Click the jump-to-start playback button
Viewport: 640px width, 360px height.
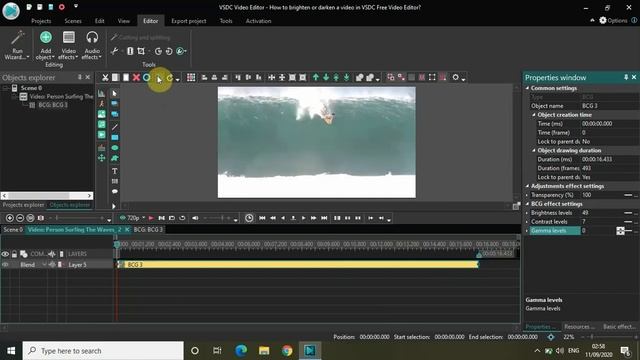pos(262,218)
